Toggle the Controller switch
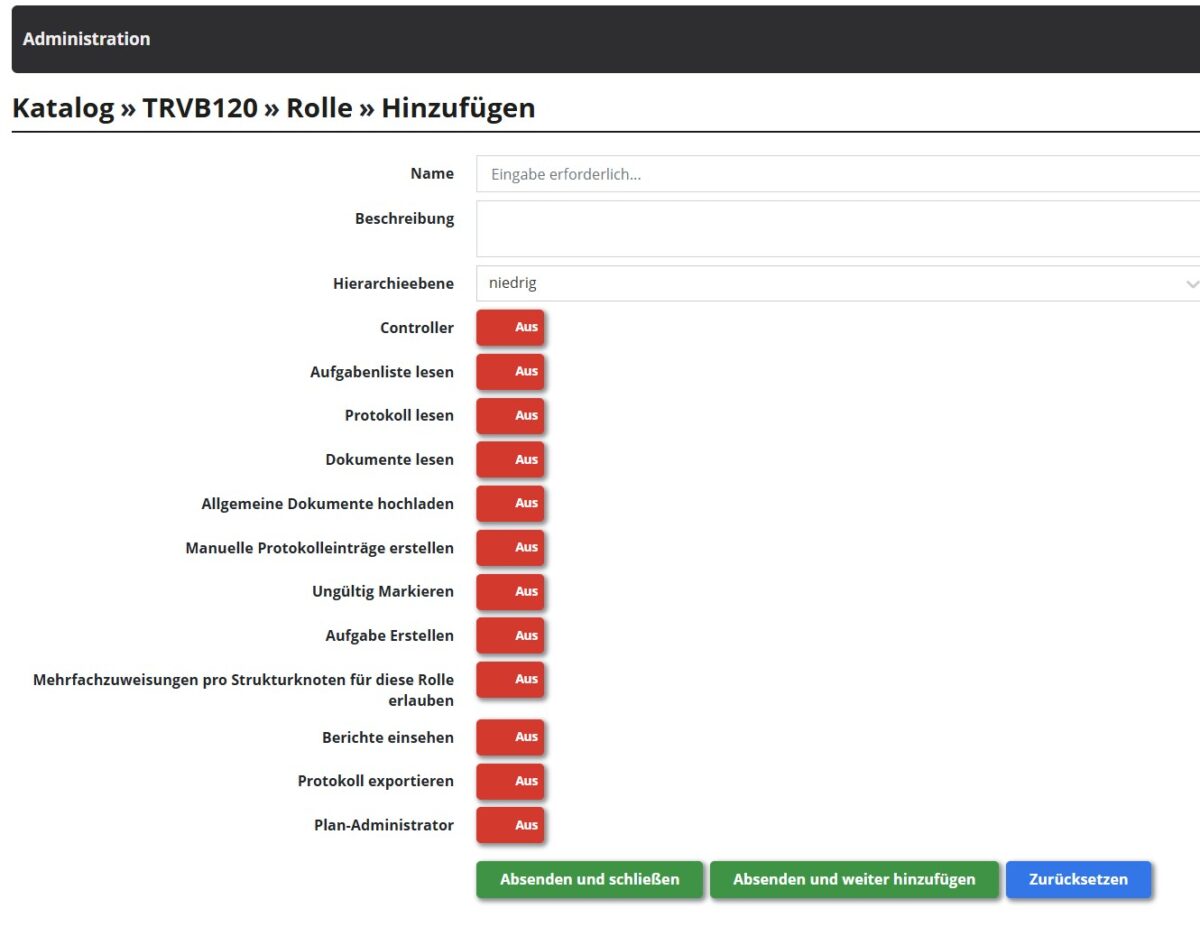Screen dimensions: 1200x927 [510, 328]
